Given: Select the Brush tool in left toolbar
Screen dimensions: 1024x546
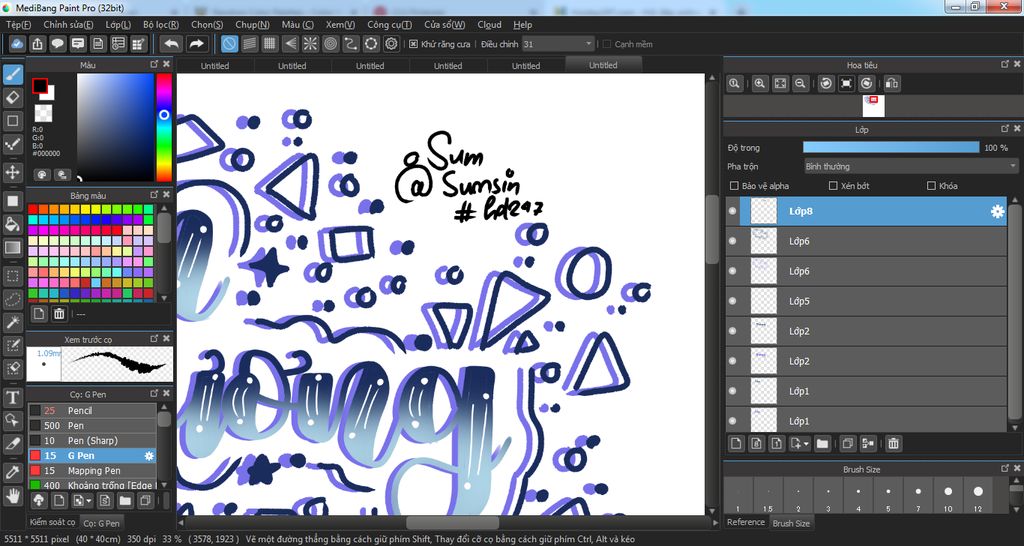Looking at the screenshot, I should [12, 75].
